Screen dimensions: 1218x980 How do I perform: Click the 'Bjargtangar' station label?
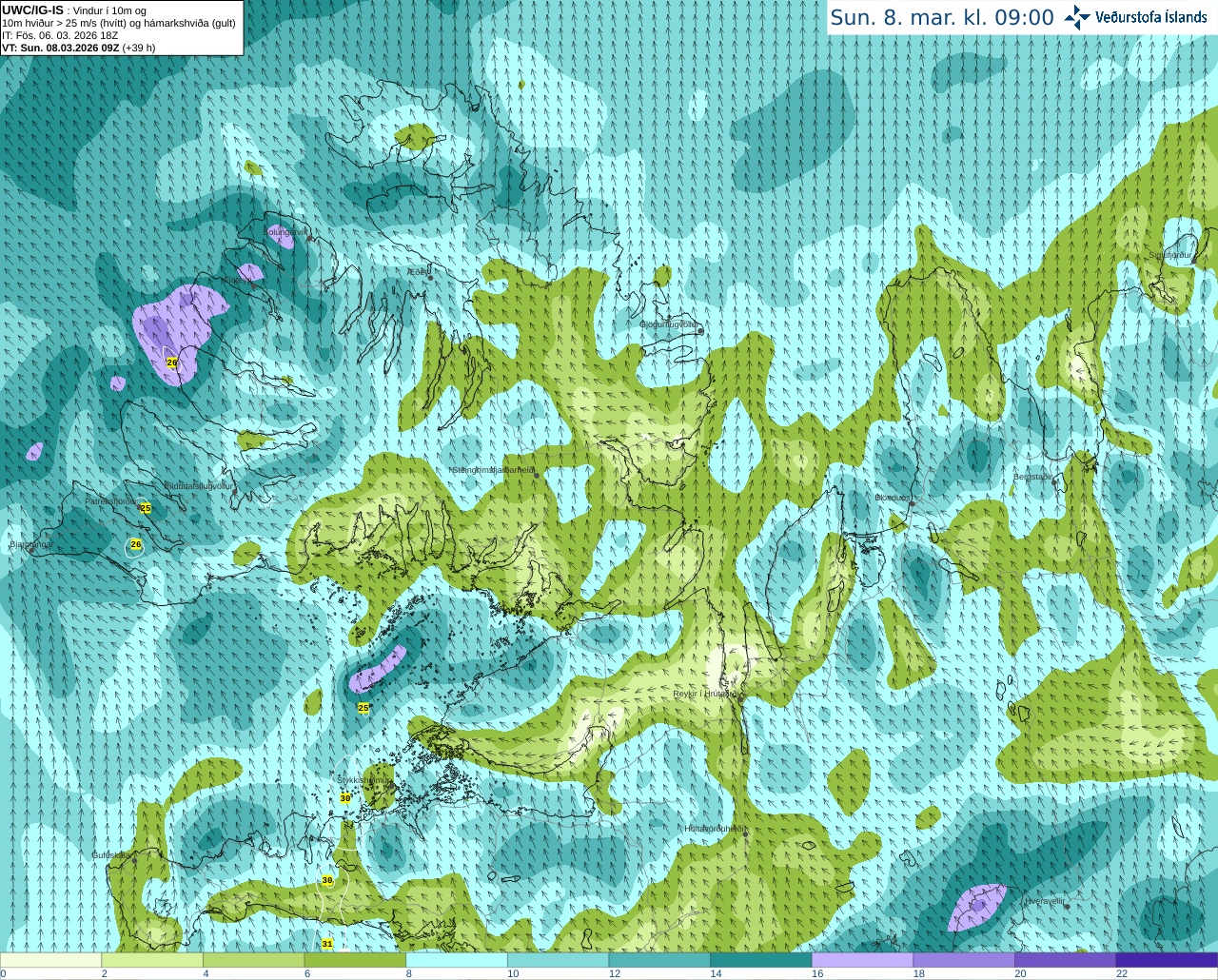pos(30,544)
